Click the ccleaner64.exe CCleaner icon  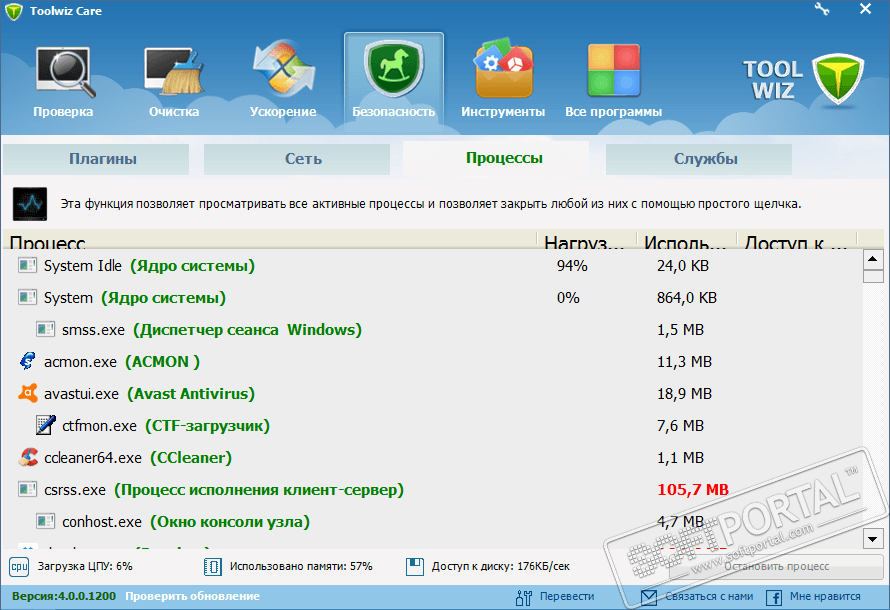28,457
